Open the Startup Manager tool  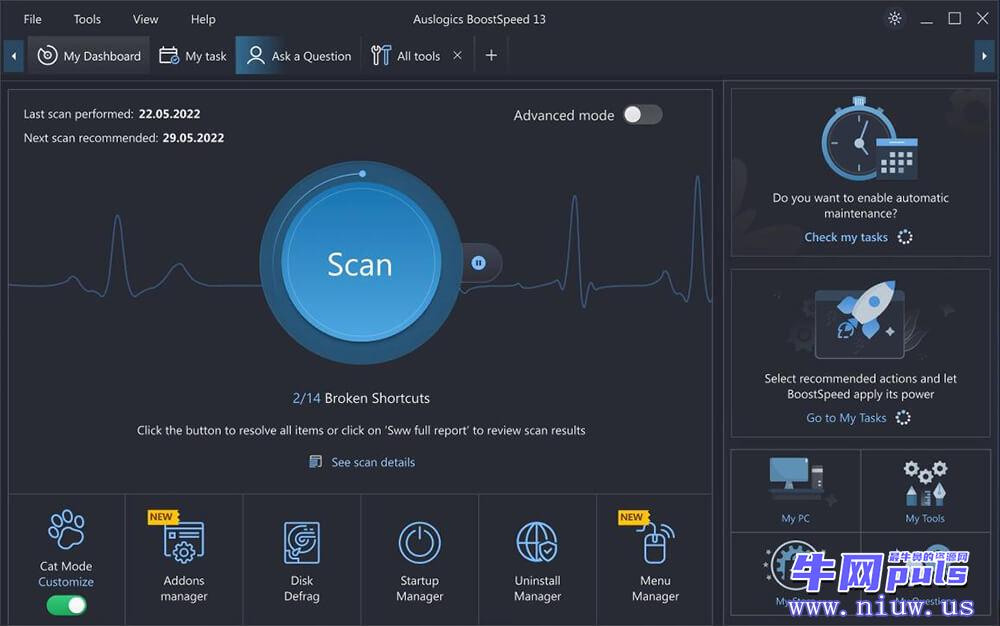click(x=420, y=559)
